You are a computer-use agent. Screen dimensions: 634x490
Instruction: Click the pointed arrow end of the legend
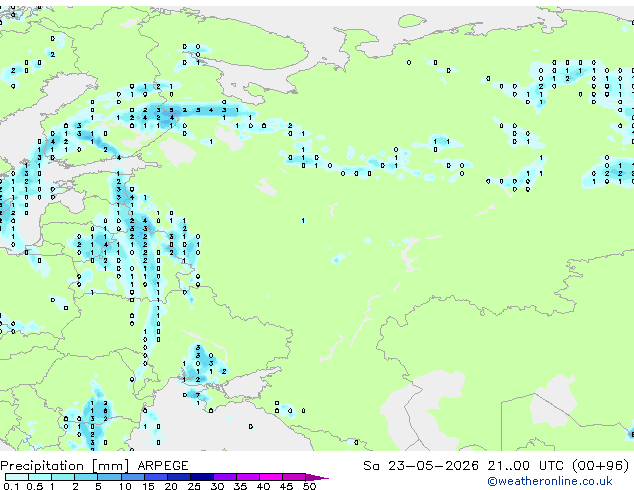317,477
